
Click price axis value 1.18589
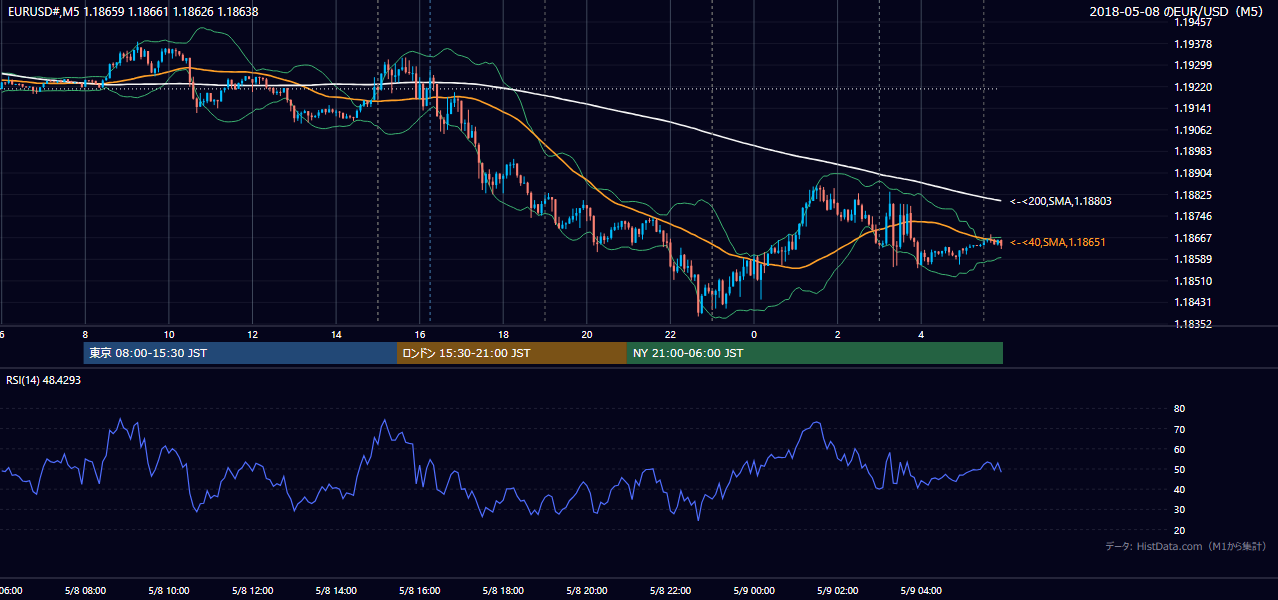(x=1192, y=260)
